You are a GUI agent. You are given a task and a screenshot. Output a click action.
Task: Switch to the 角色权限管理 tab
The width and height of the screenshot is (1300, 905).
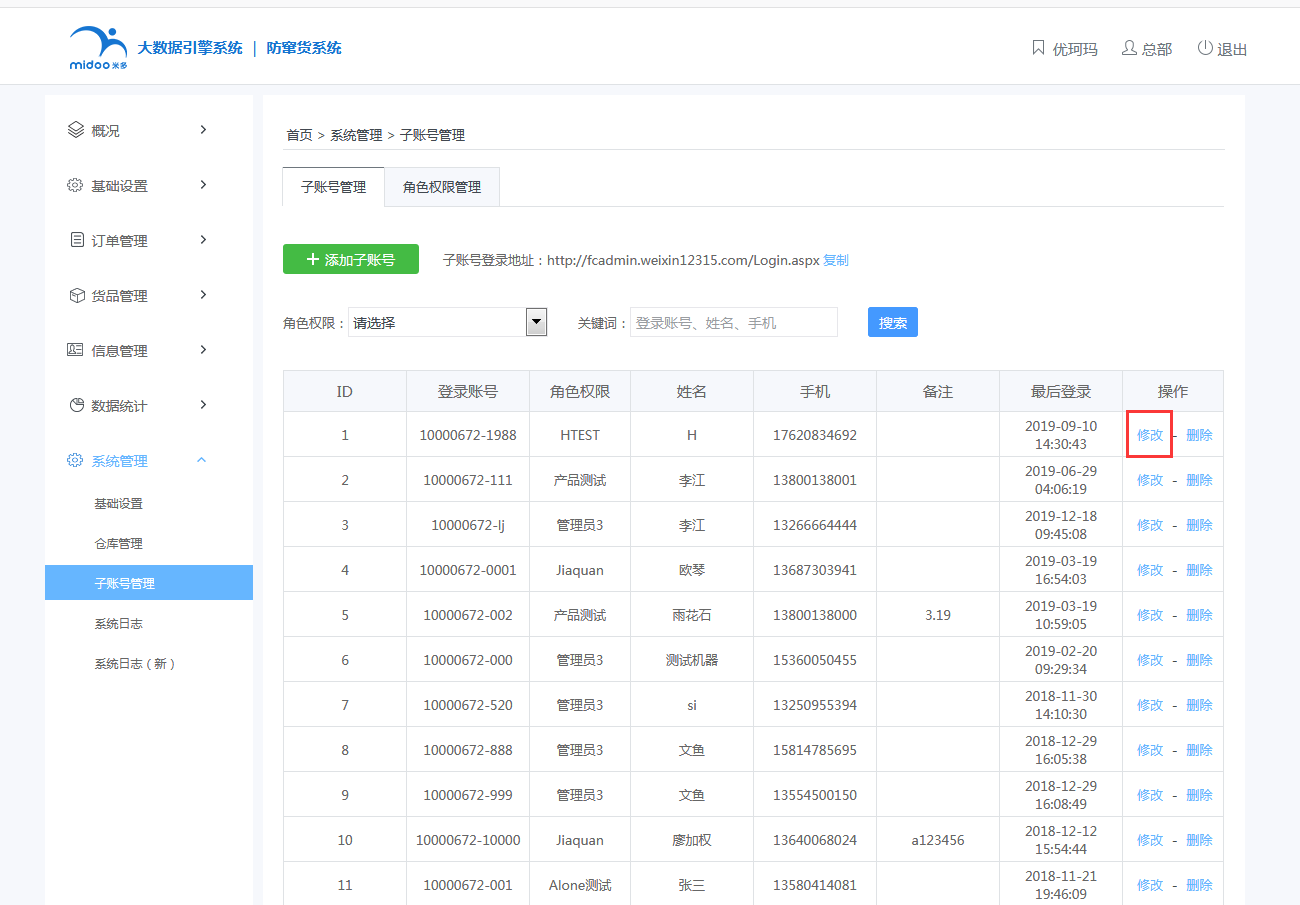tap(442, 187)
